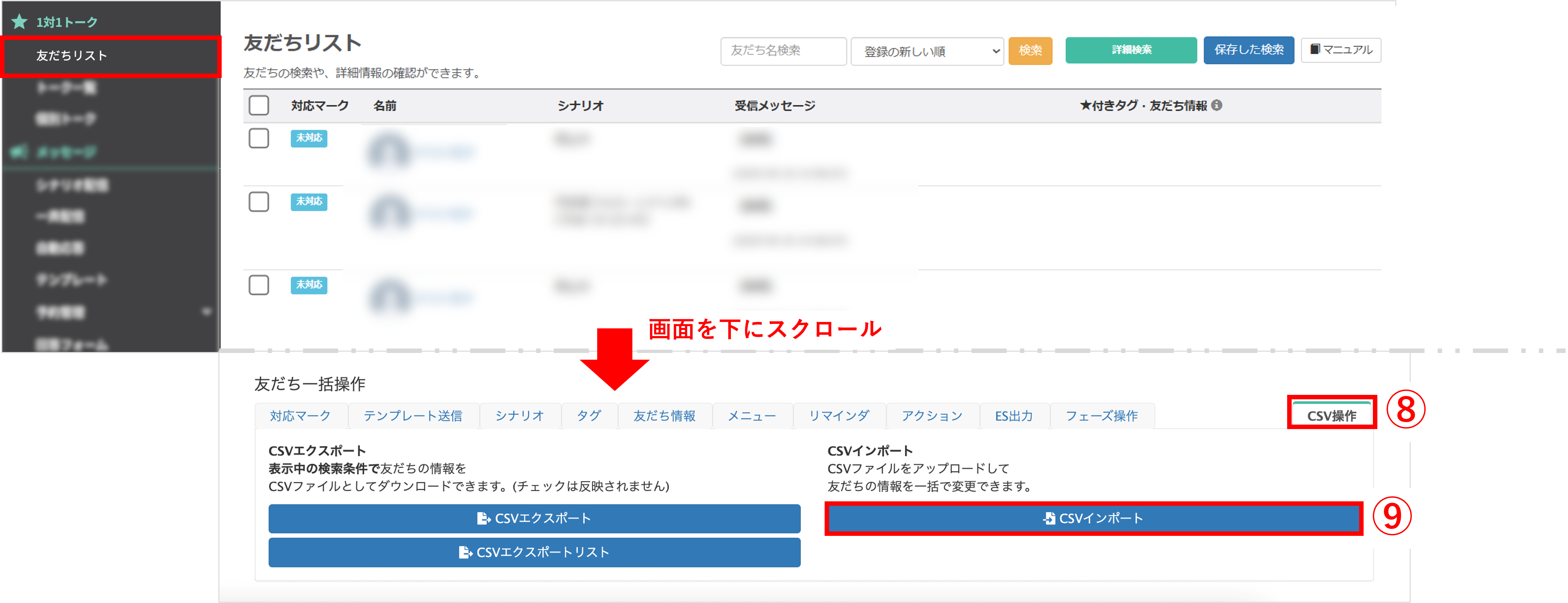Click the info icon next to 友だち情報 header
1568x603 pixels.
(x=1216, y=105)
